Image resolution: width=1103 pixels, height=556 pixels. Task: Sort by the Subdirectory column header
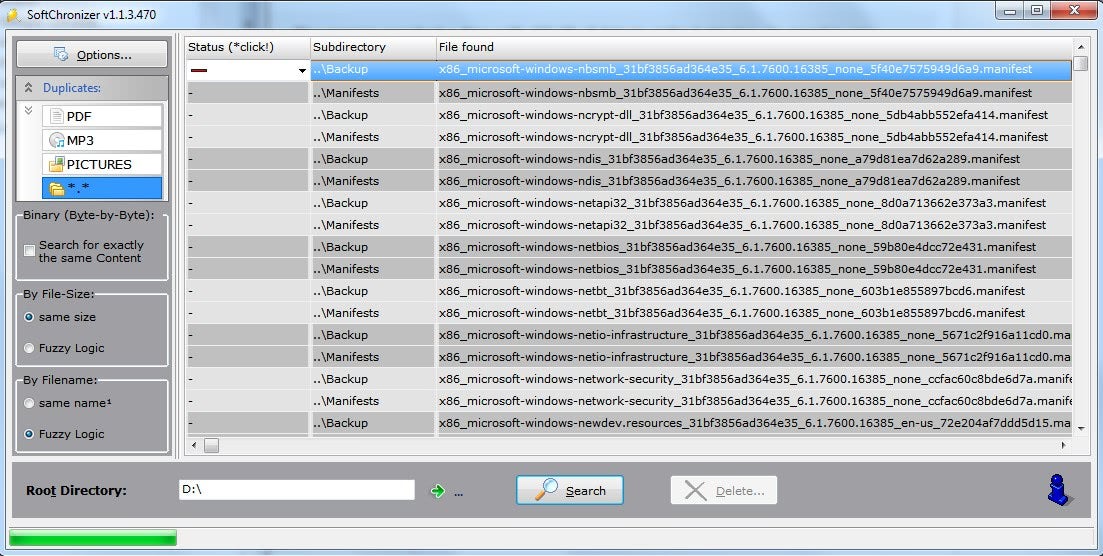coord(372,47)
